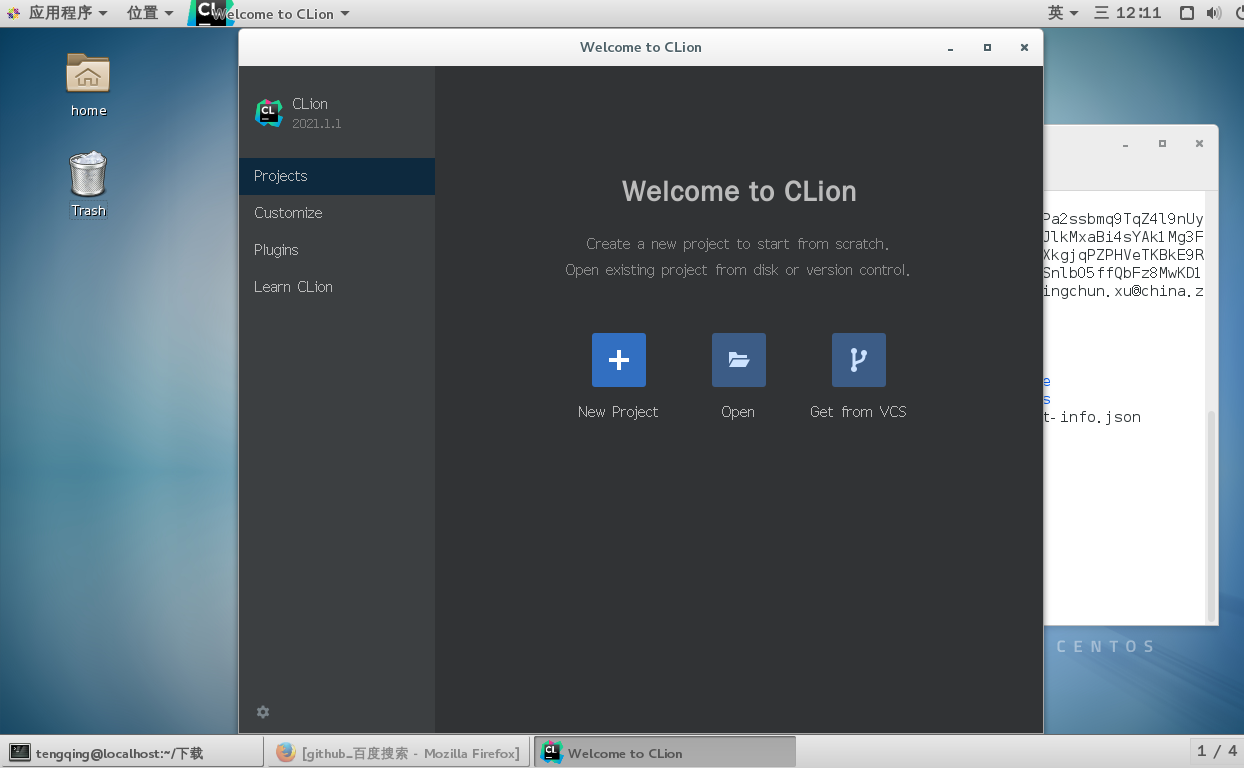Select the Get from VCS branch icon
Image resolution: width=1244 pixels, height=768 pixels.
coord(858,360)
